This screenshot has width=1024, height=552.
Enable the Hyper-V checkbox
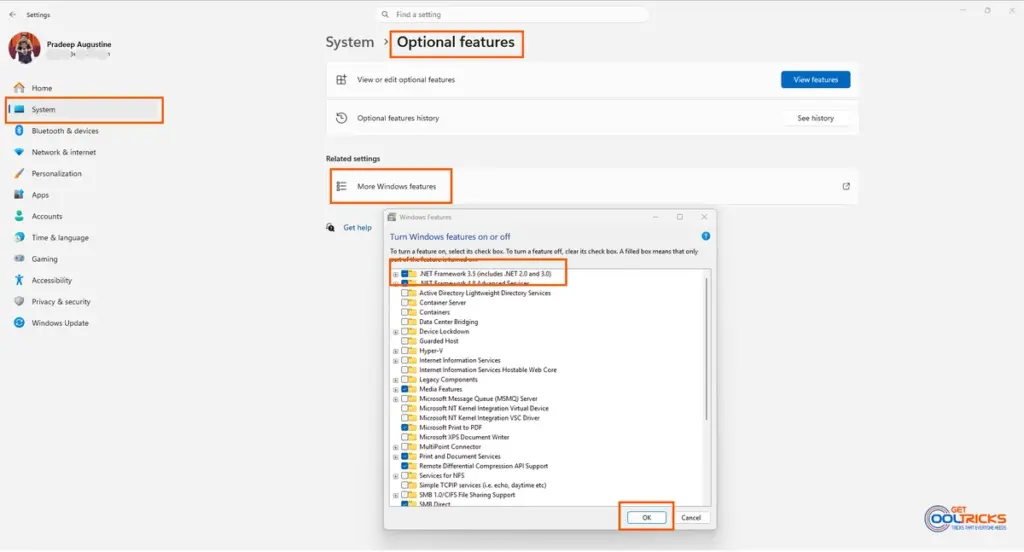tap(404, 351)
